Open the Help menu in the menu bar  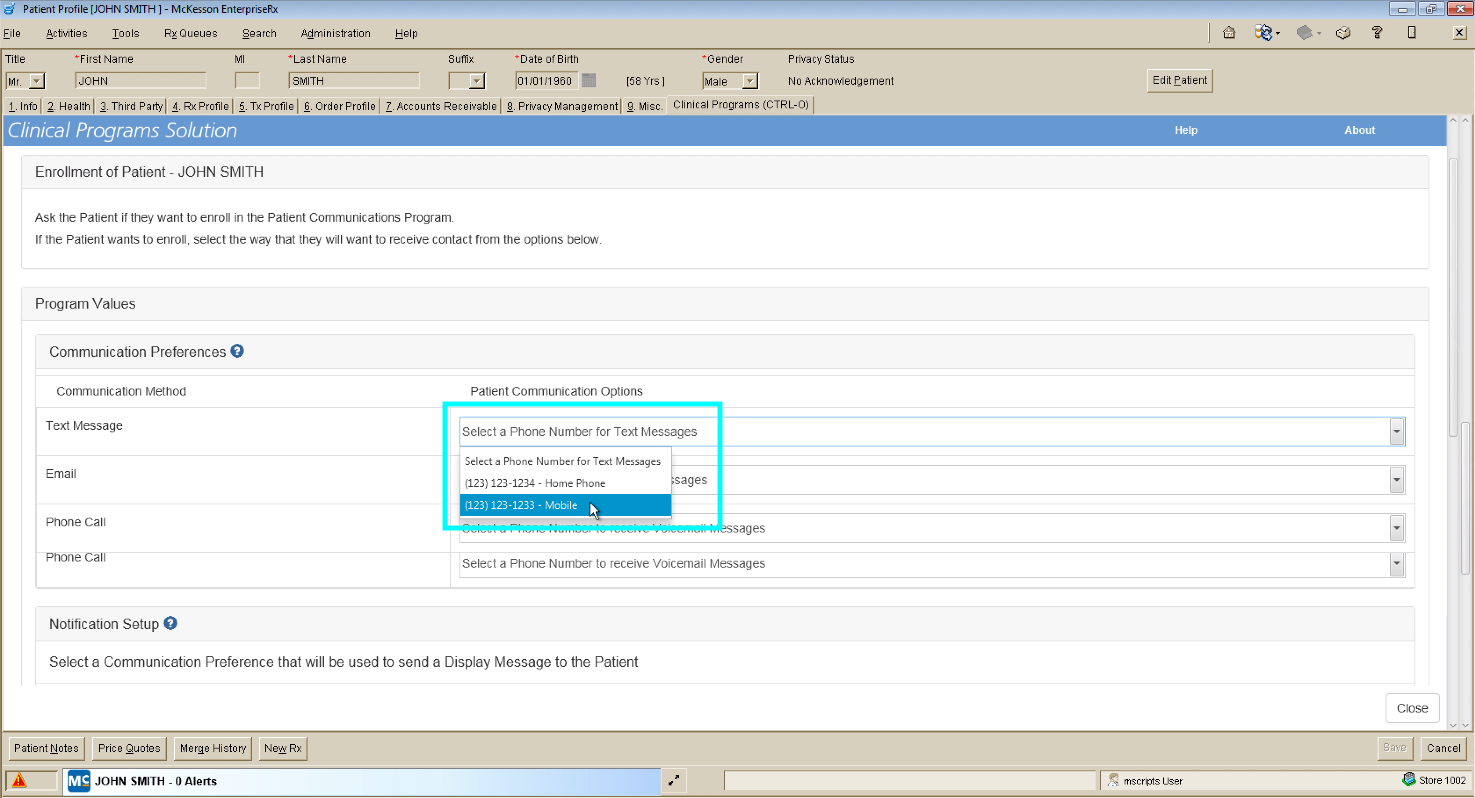[406, 33]
